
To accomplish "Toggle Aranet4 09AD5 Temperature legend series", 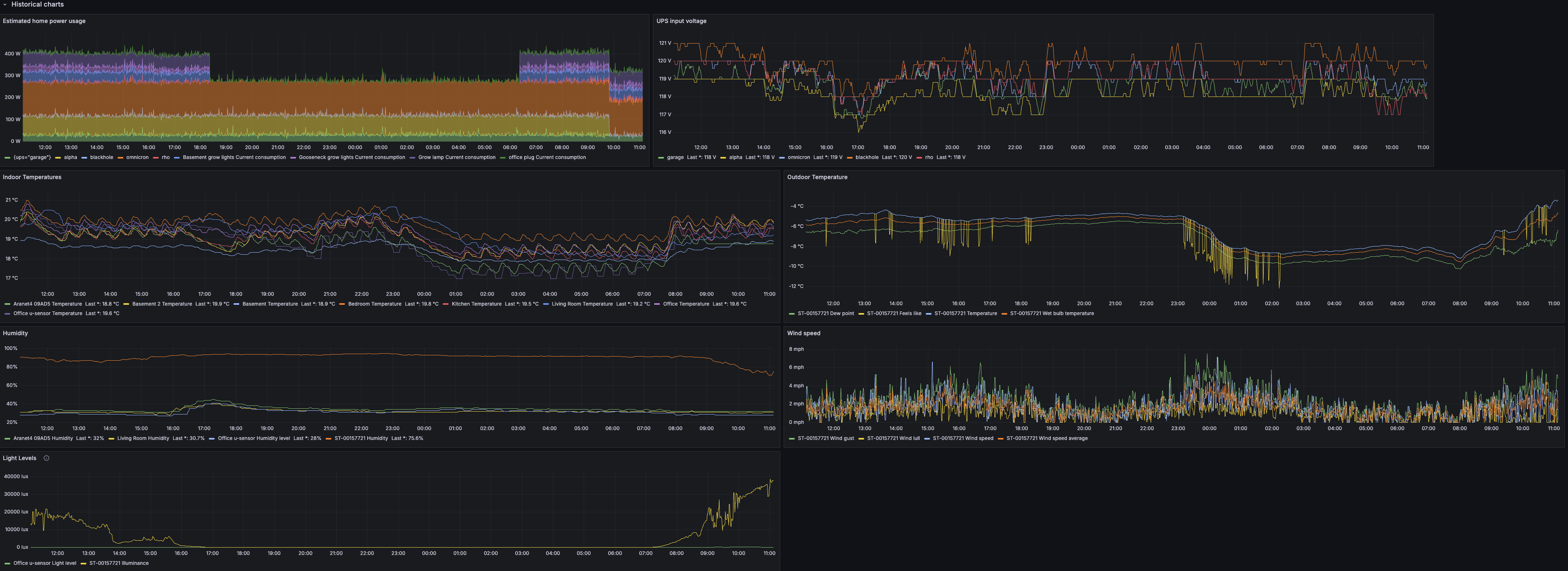I will [x=47, y=304].
